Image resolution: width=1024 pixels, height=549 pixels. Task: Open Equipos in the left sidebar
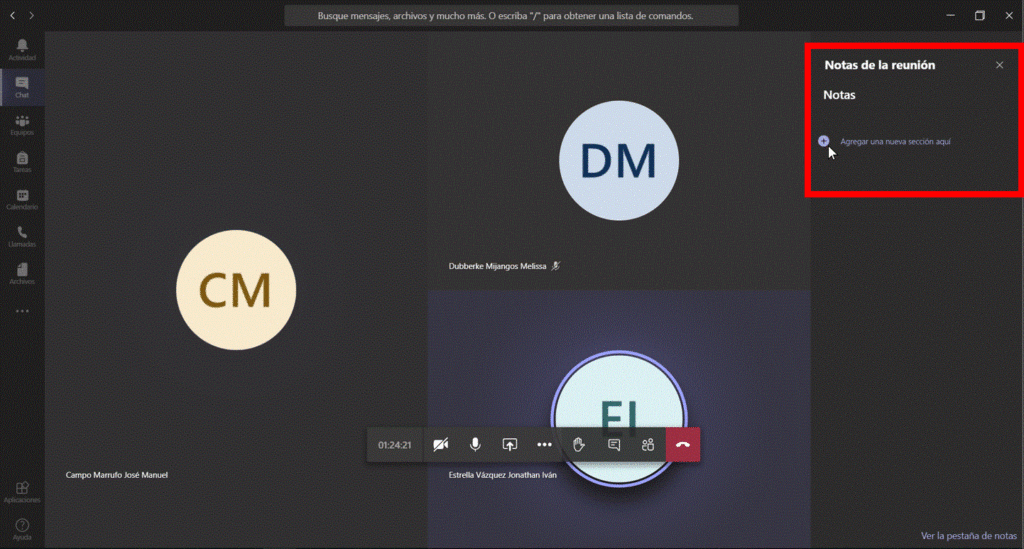[22, 124]
